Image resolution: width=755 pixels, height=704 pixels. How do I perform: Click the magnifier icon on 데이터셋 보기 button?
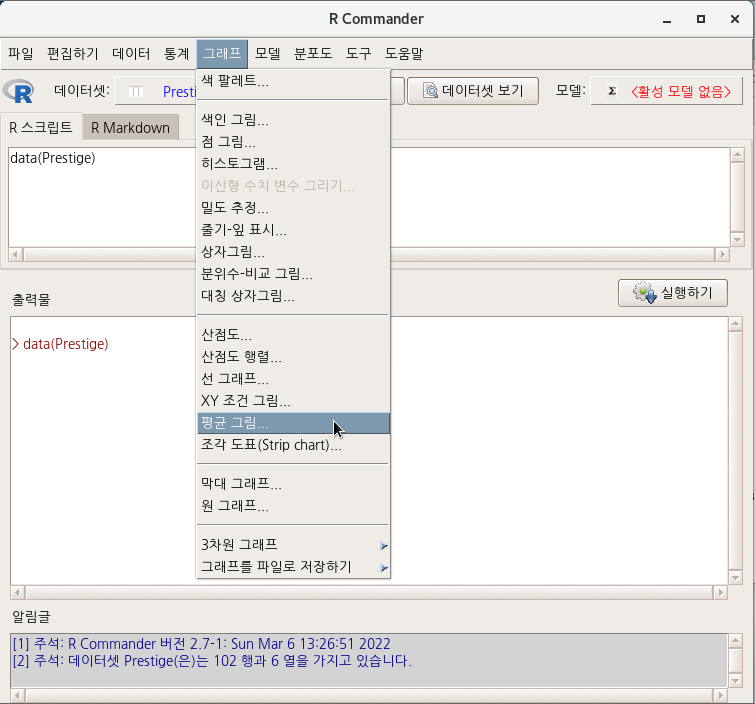coord(430,91)
